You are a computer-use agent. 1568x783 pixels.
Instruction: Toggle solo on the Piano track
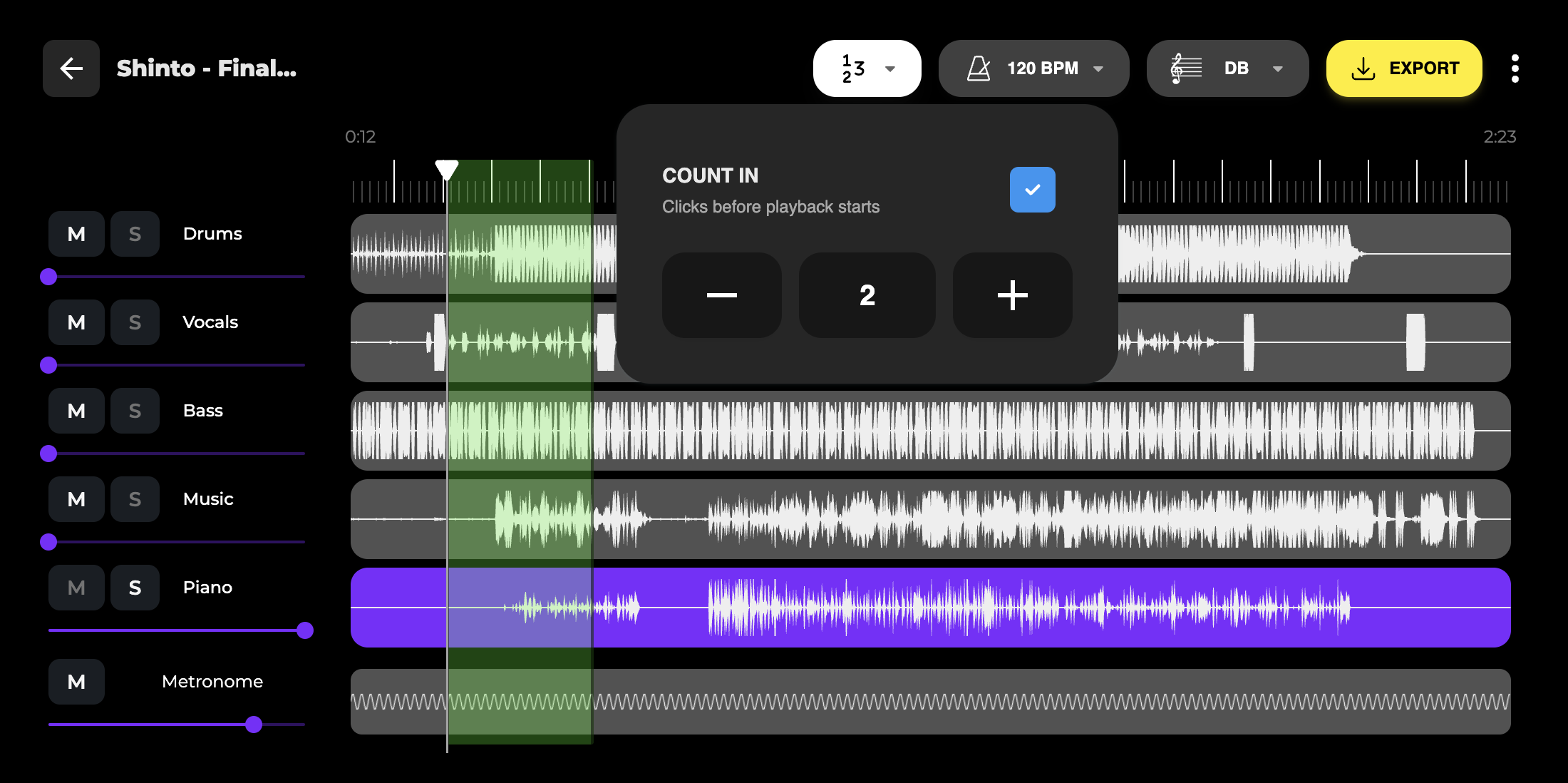click(135, 588)
